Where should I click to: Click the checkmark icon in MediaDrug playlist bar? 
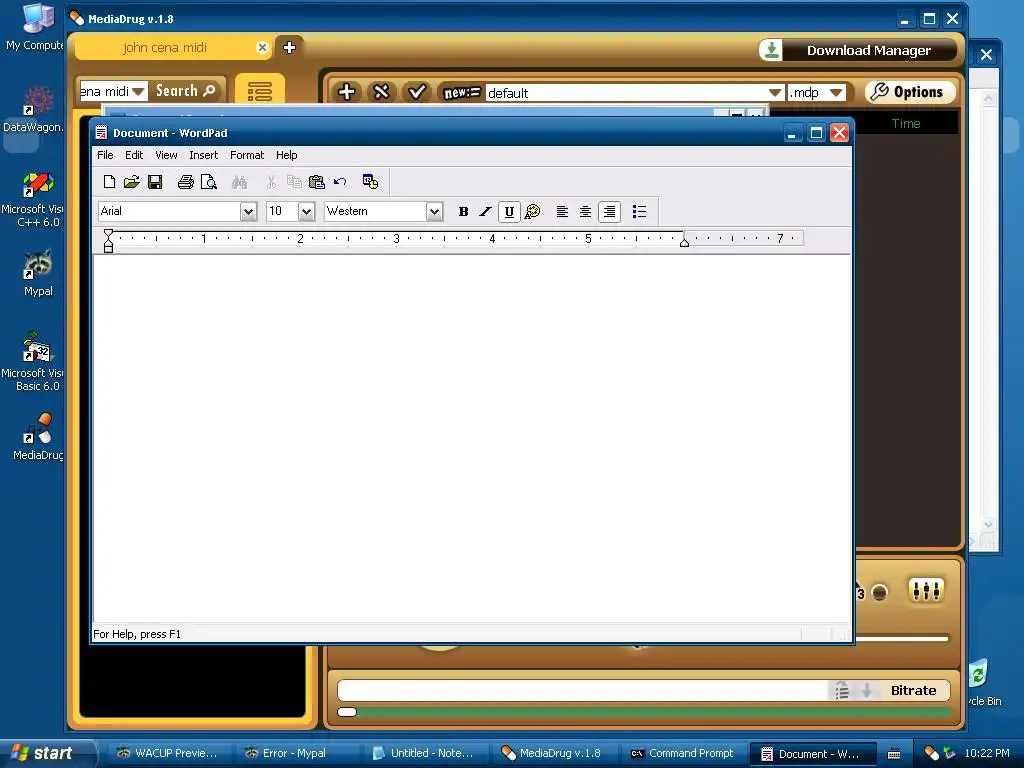point(417,92)
